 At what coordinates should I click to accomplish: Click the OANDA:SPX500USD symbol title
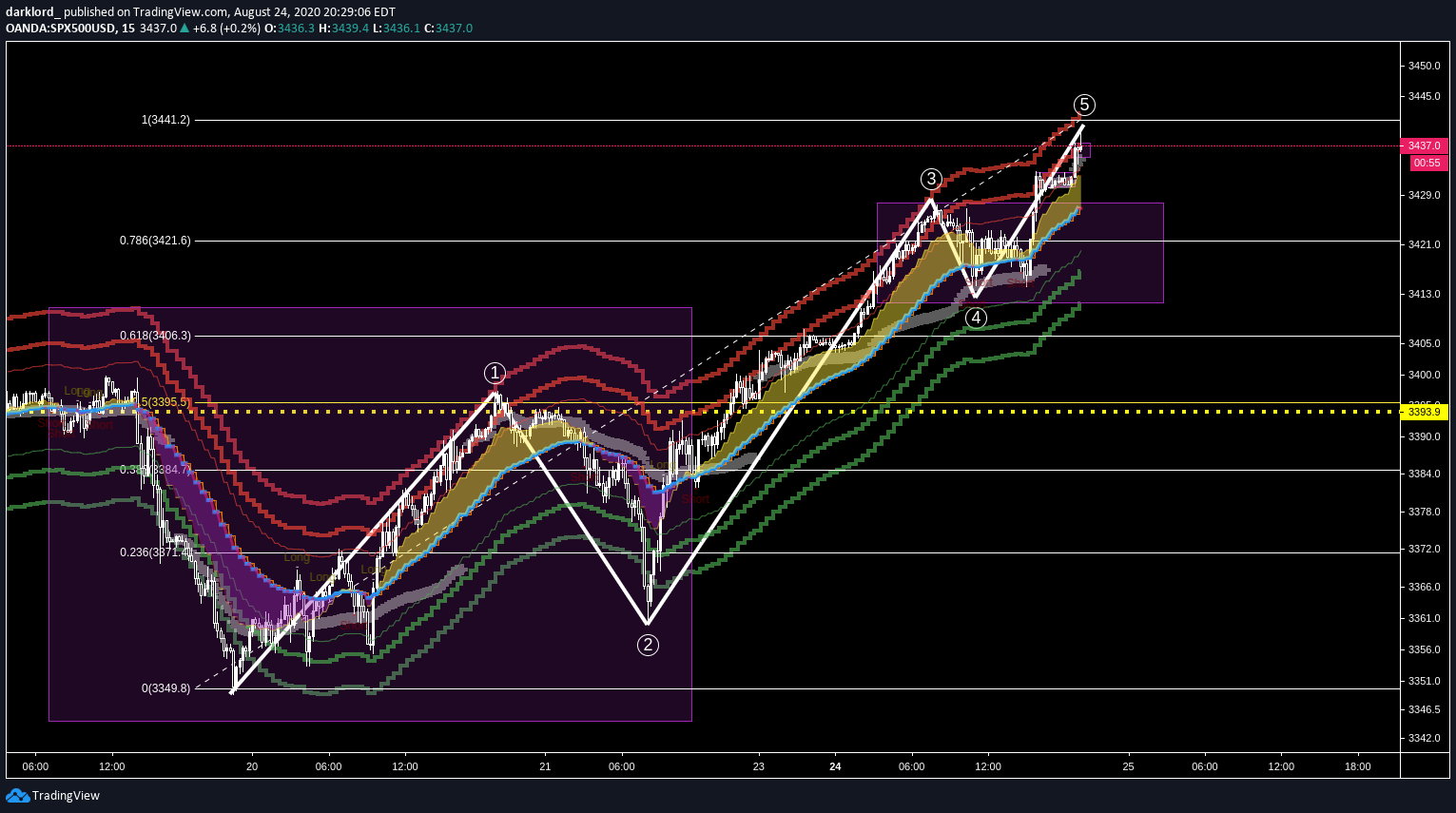60,29
